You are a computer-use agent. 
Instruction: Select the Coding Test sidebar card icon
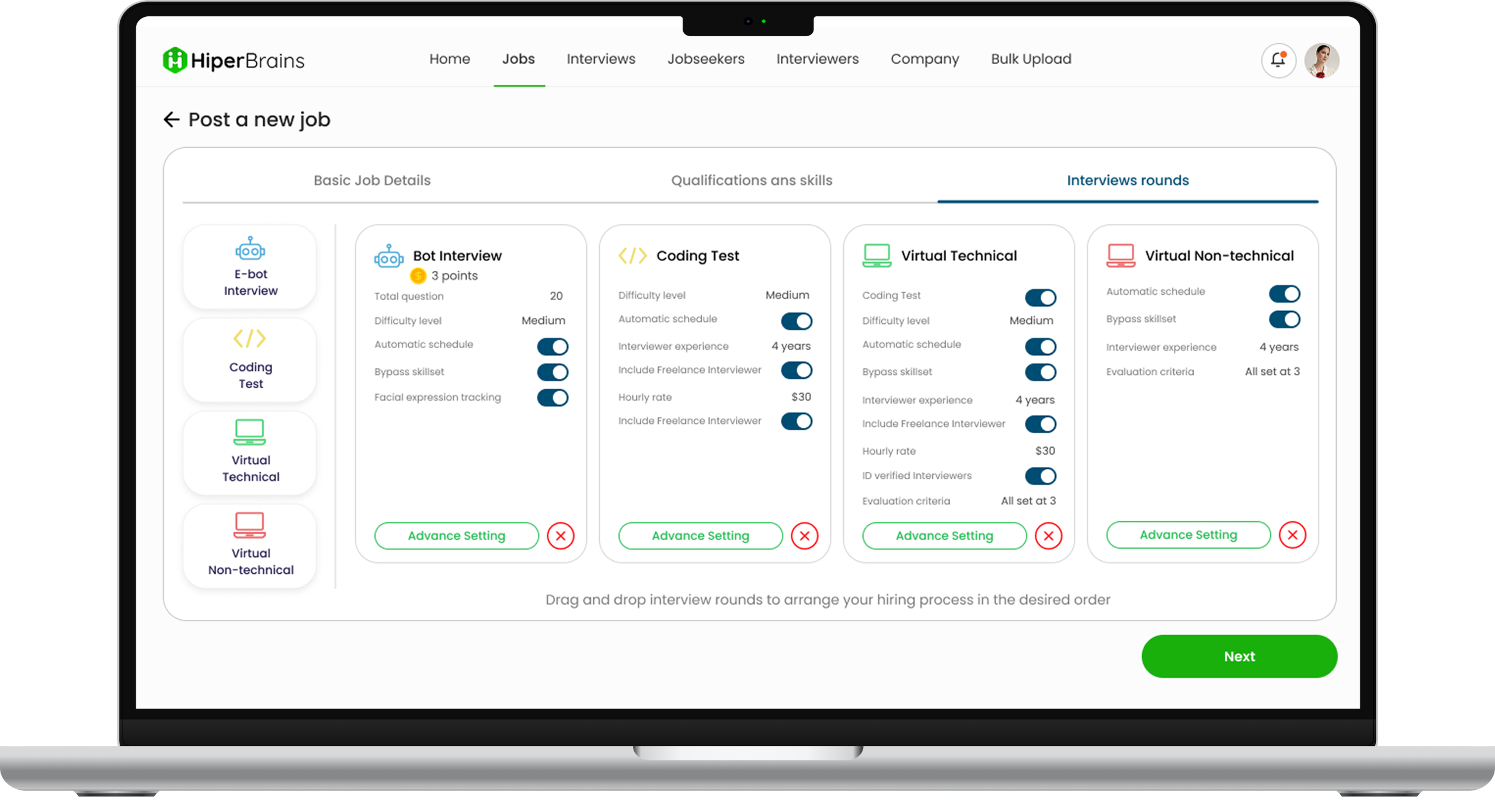click(250, 339)
